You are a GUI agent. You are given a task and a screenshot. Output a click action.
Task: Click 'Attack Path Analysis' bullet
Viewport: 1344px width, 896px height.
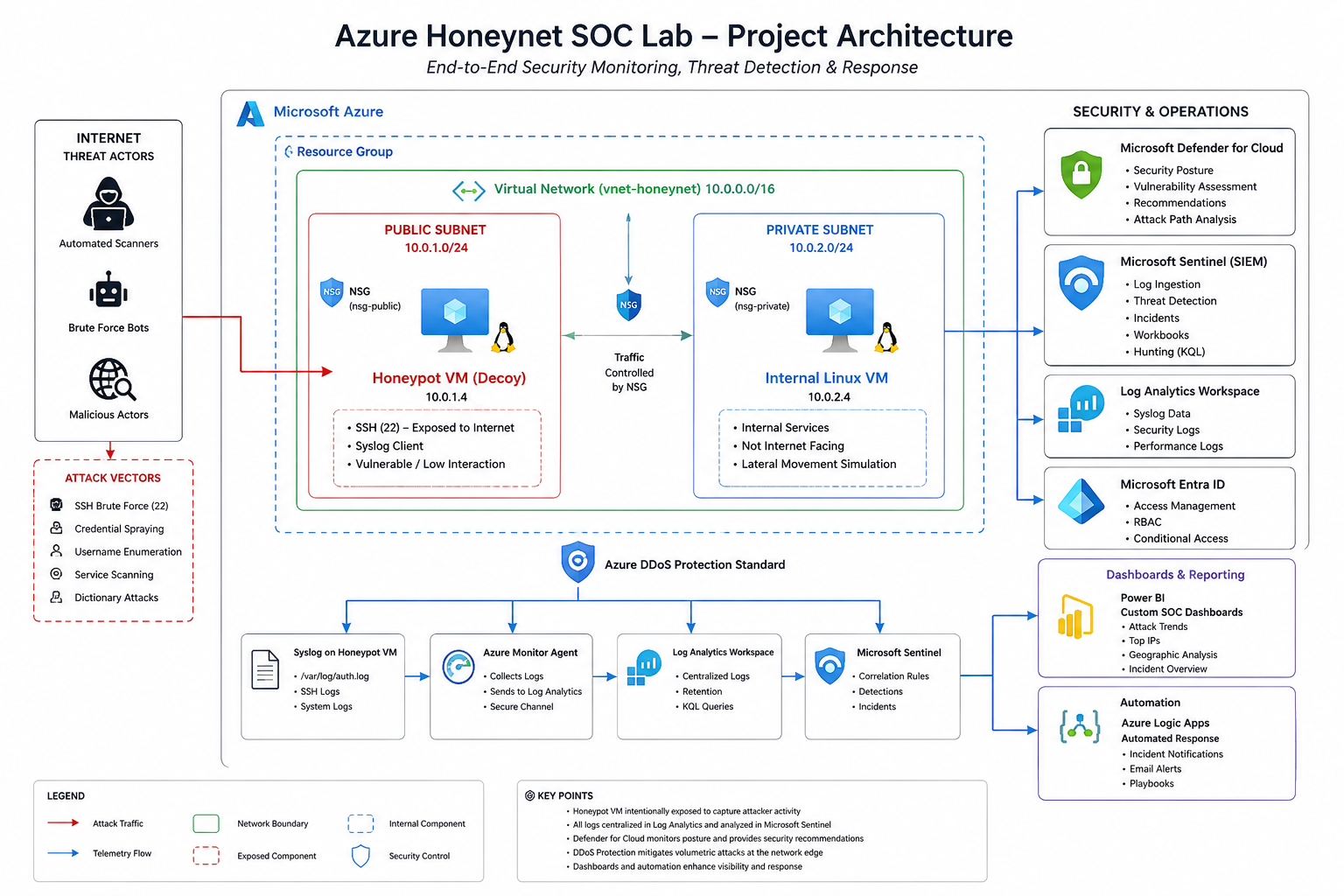(1185, 220)
